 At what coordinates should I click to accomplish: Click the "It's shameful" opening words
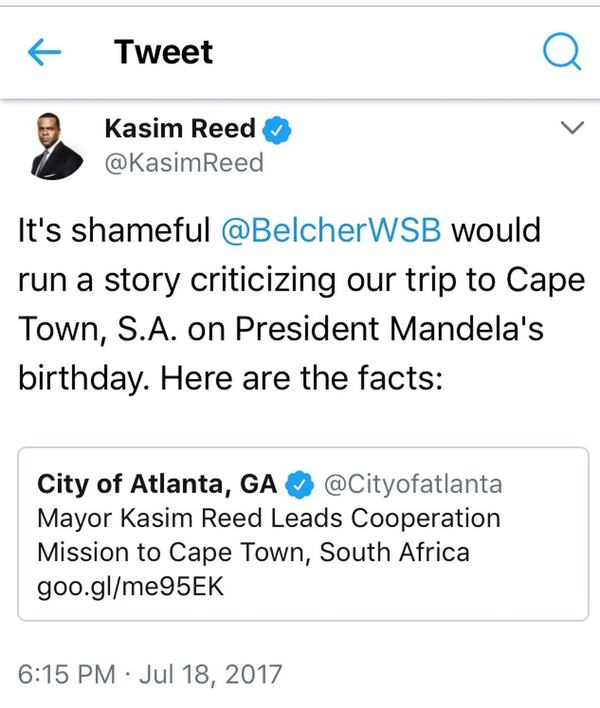click(x=111, y=232)
